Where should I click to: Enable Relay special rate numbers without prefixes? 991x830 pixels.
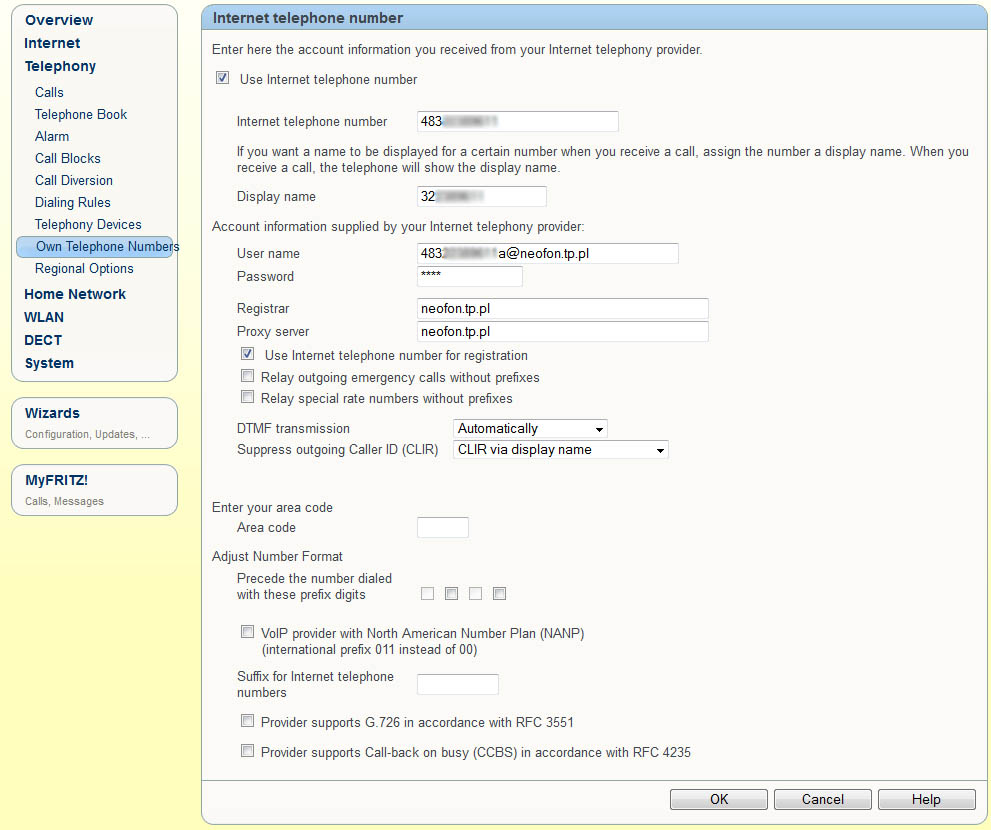point(248,397)
